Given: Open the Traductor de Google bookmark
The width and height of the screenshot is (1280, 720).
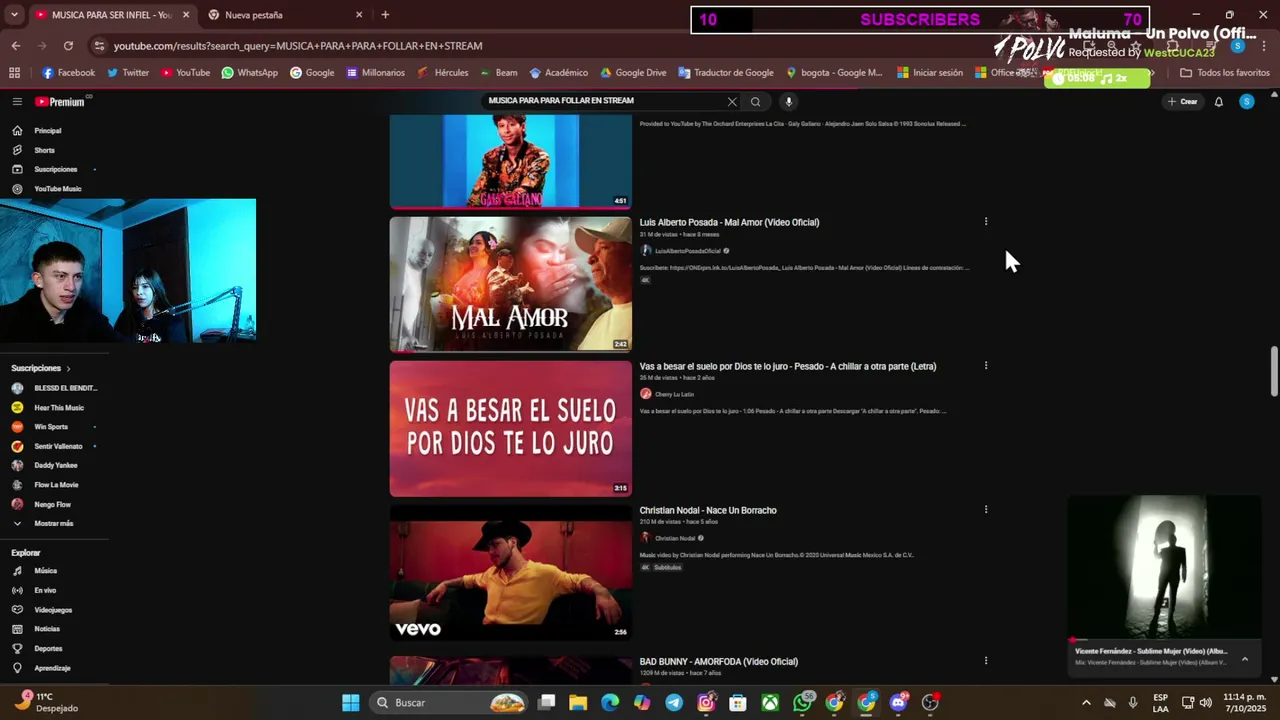Looking at the screenshot, I should tap(726, 73).
